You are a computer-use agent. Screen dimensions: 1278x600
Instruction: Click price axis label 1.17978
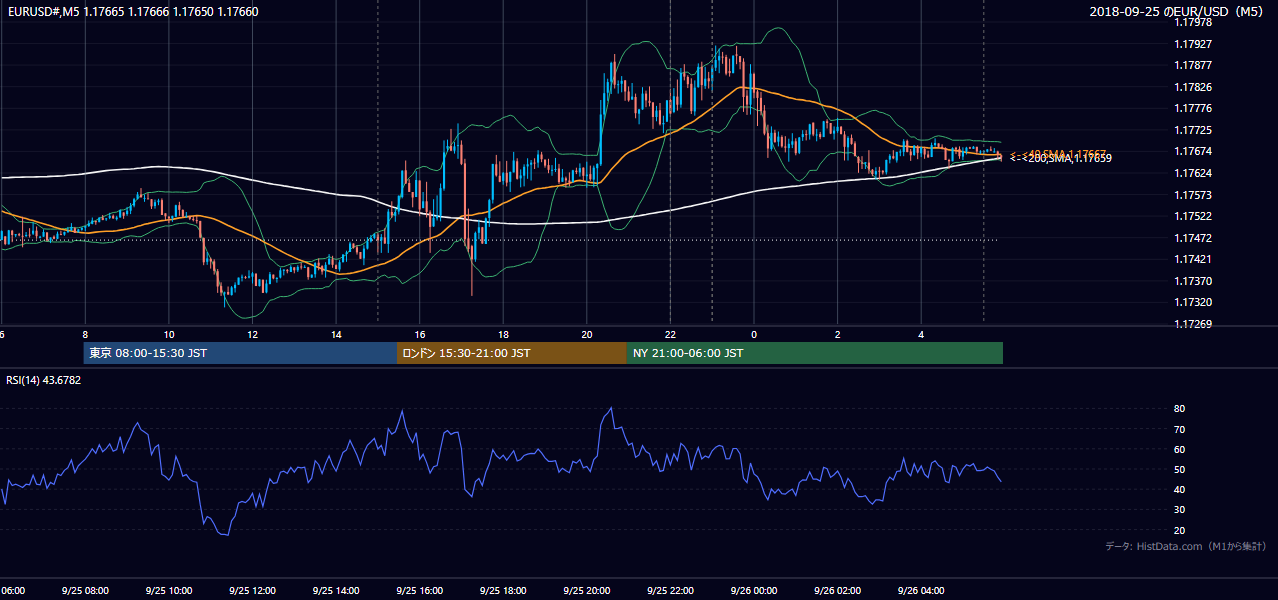click(x=1193, y=22)
